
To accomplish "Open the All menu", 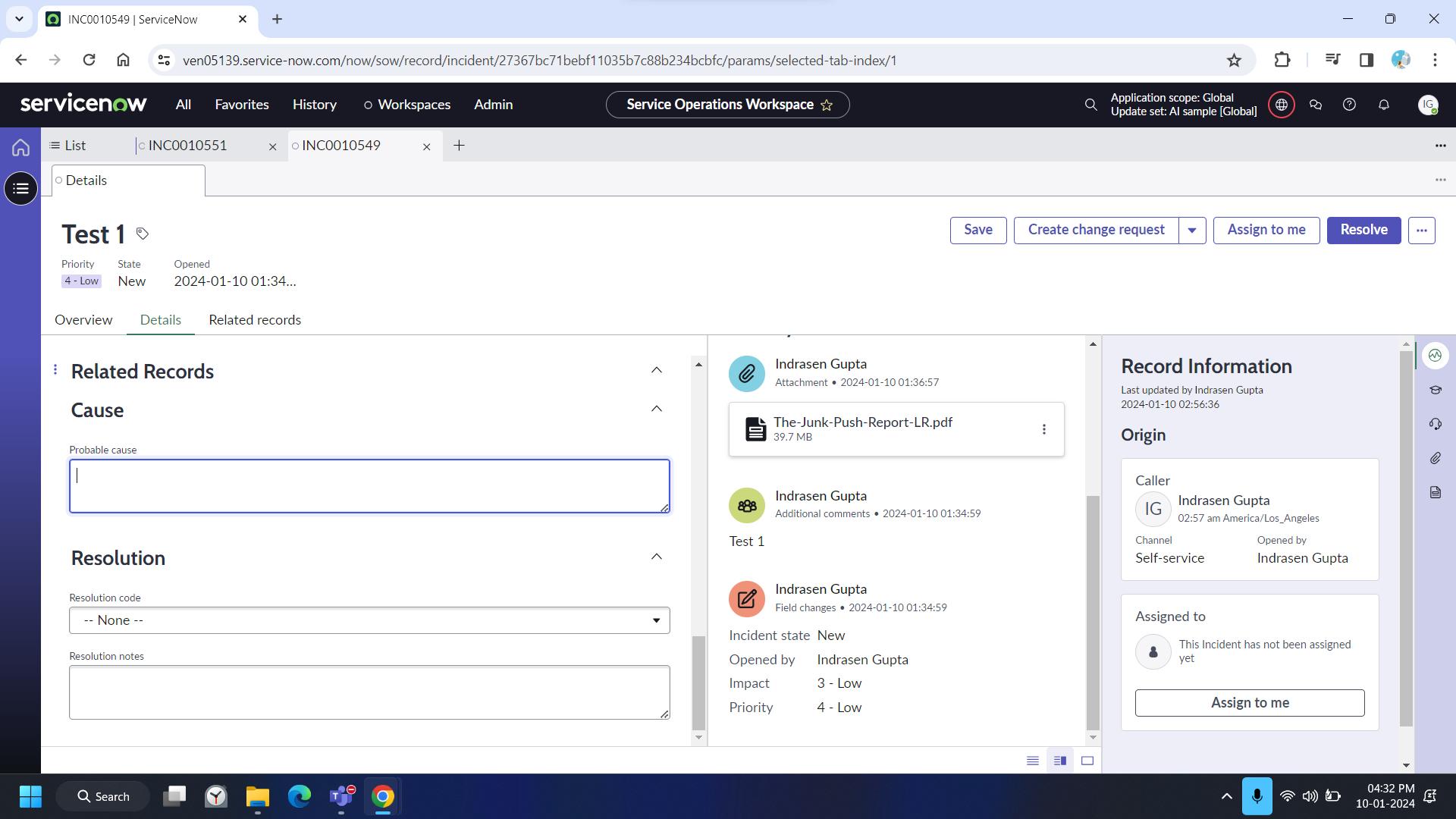I will [184, 105].
